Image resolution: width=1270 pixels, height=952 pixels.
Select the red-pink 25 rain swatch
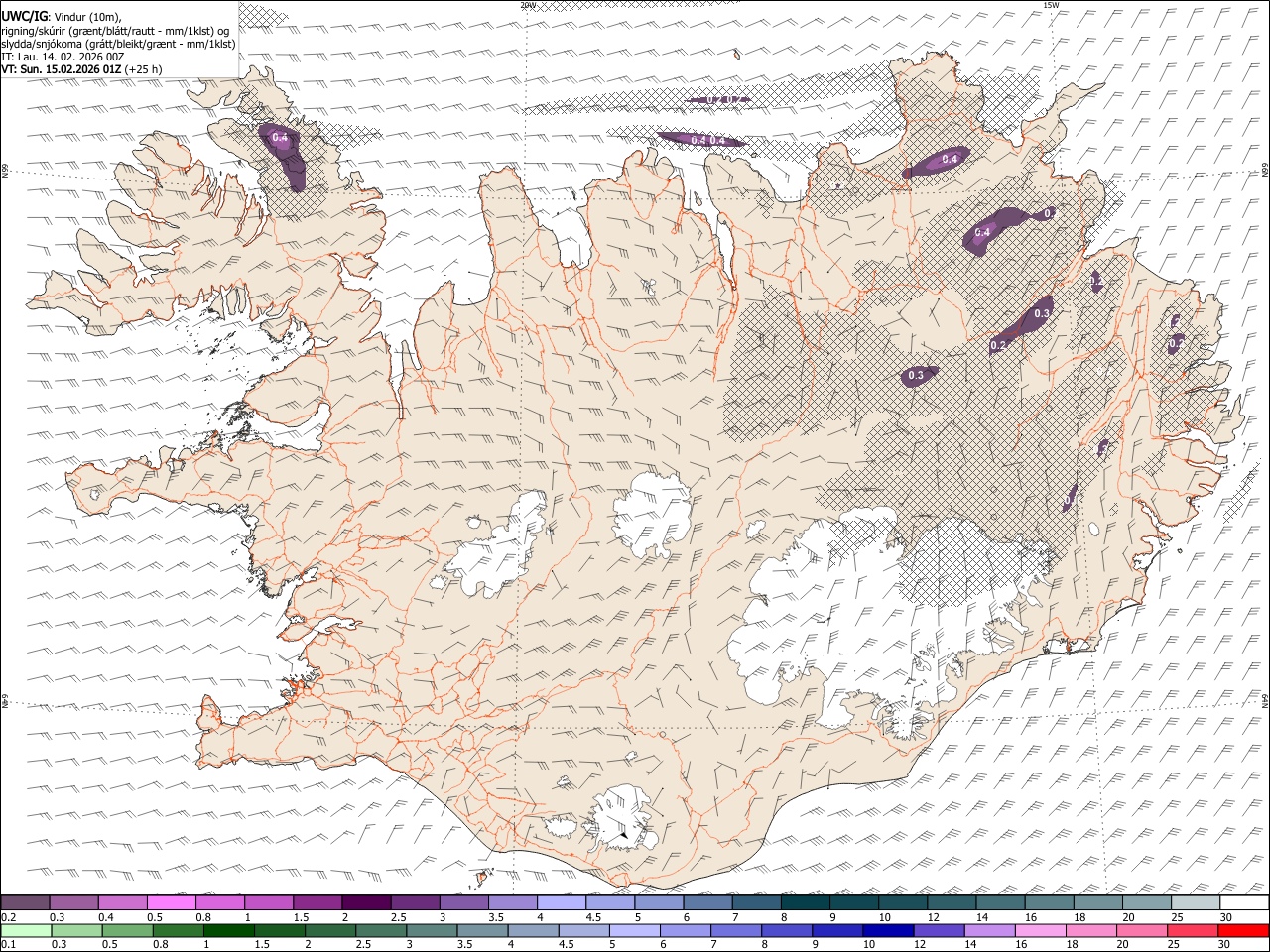click(x=1193, y=930)
